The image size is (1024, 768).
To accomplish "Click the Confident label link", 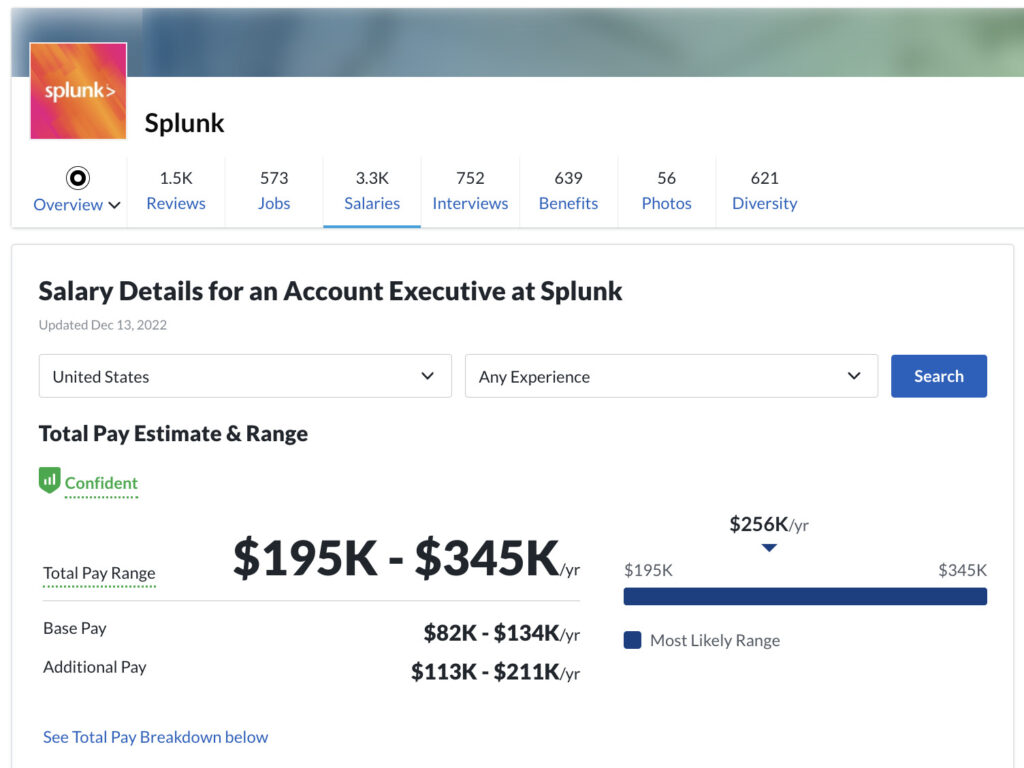I will coord(101,483).
